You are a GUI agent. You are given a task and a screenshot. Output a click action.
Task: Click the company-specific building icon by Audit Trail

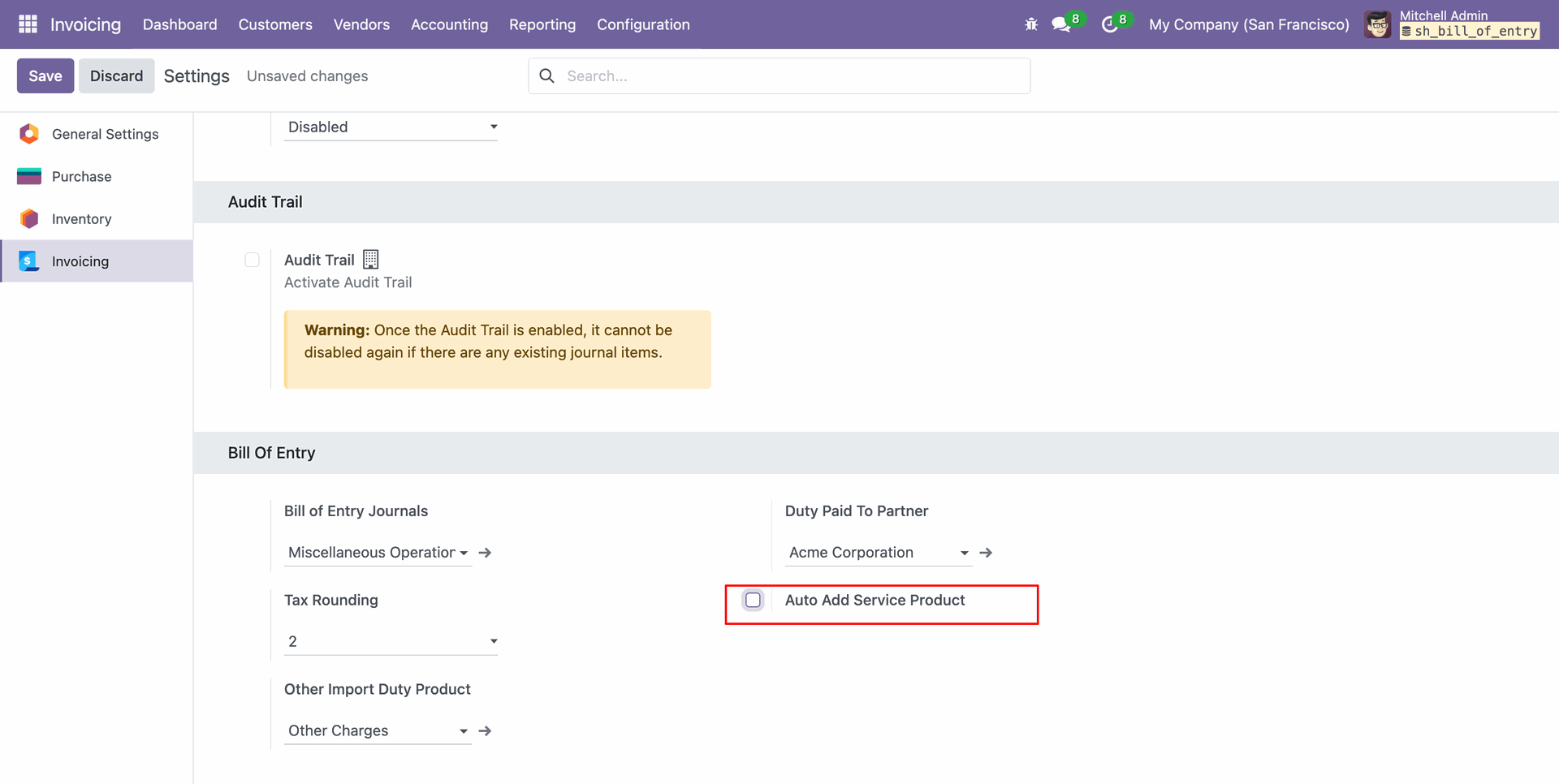pos(371,260)
